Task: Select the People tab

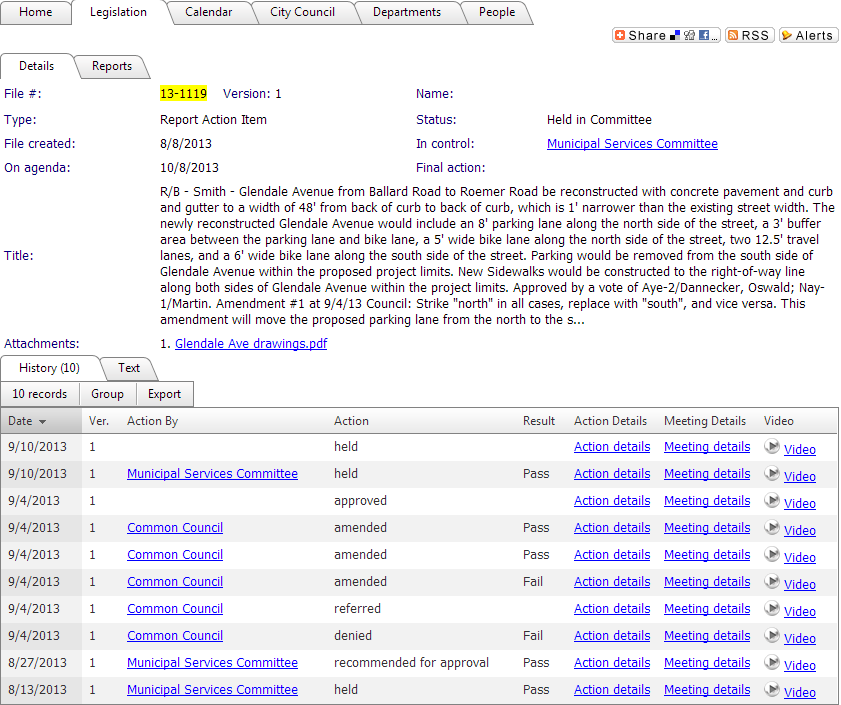Action: click(x=497, y=12)
